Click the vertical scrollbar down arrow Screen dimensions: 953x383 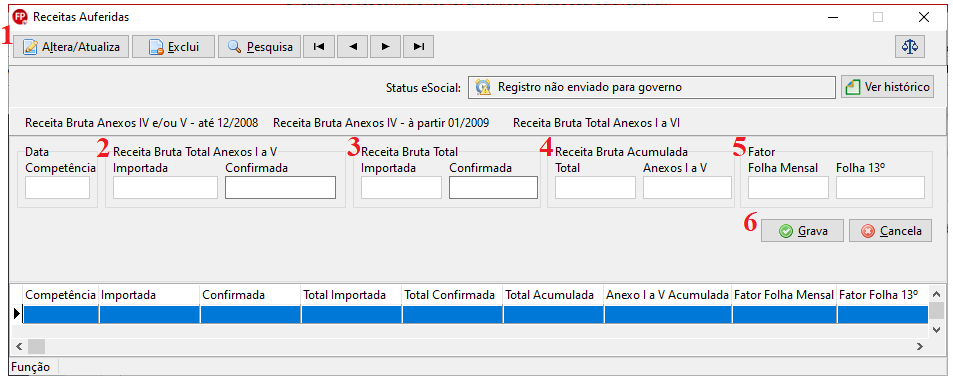click(x=937, y=330)
